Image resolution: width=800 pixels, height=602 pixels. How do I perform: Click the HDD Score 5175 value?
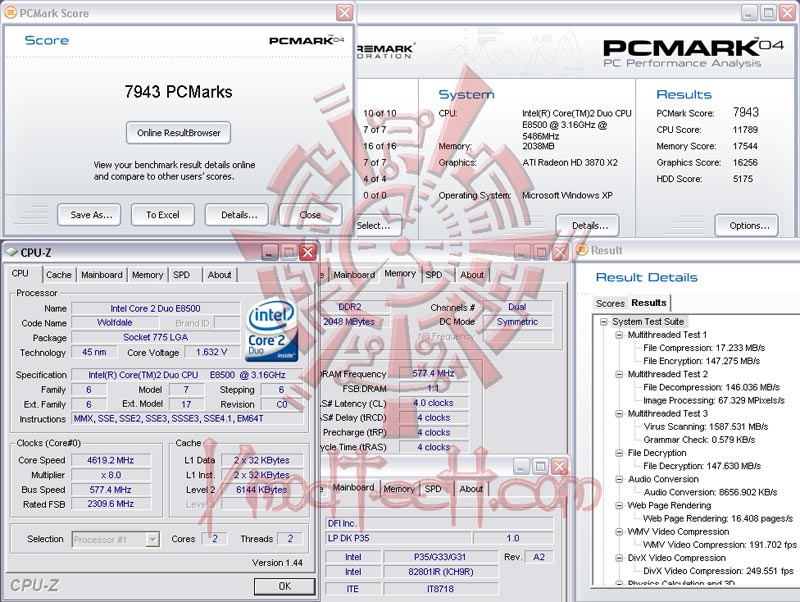(x=743, y=179)
